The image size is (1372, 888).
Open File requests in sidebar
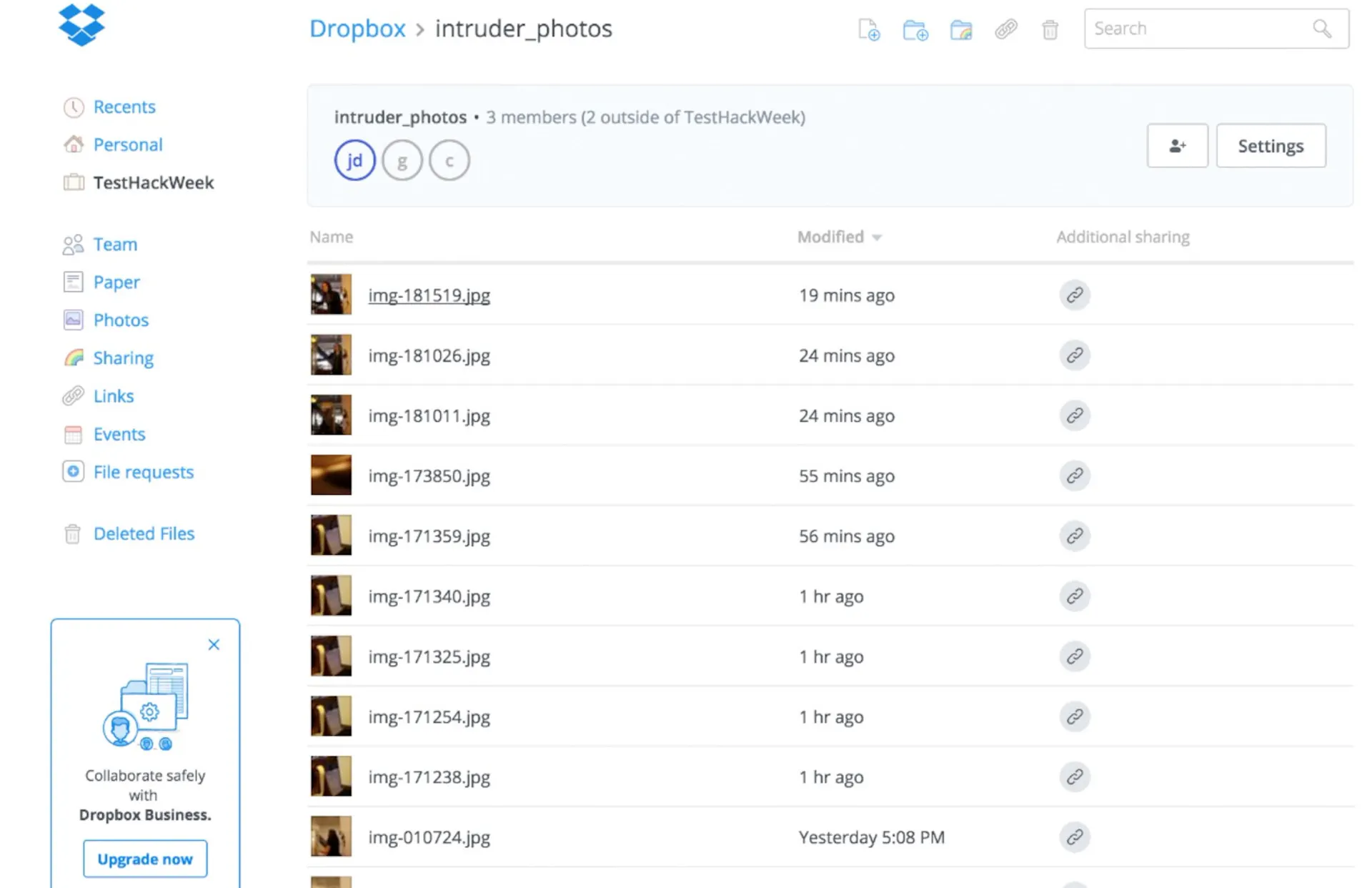143,472
